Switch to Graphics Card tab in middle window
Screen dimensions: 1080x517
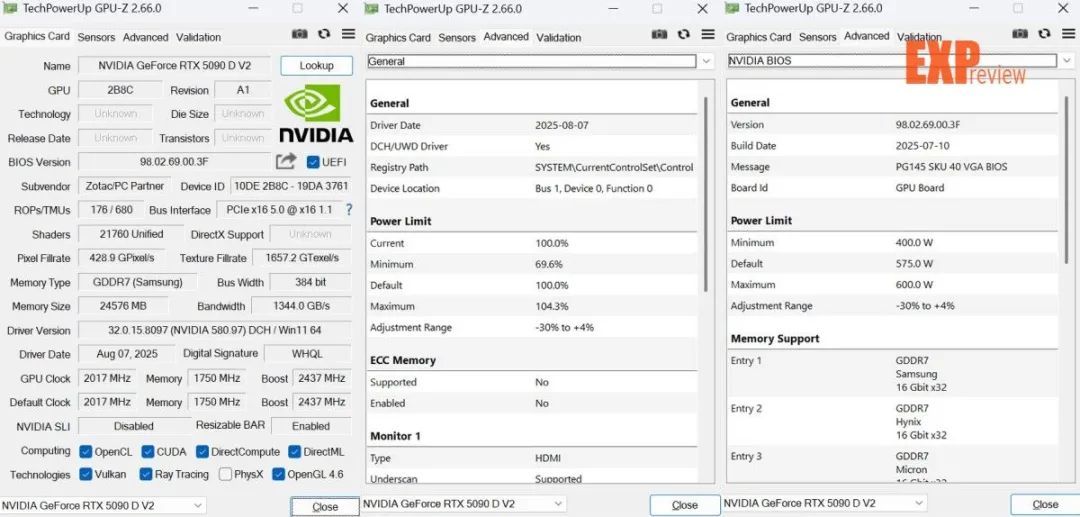[x=397, y=38]
